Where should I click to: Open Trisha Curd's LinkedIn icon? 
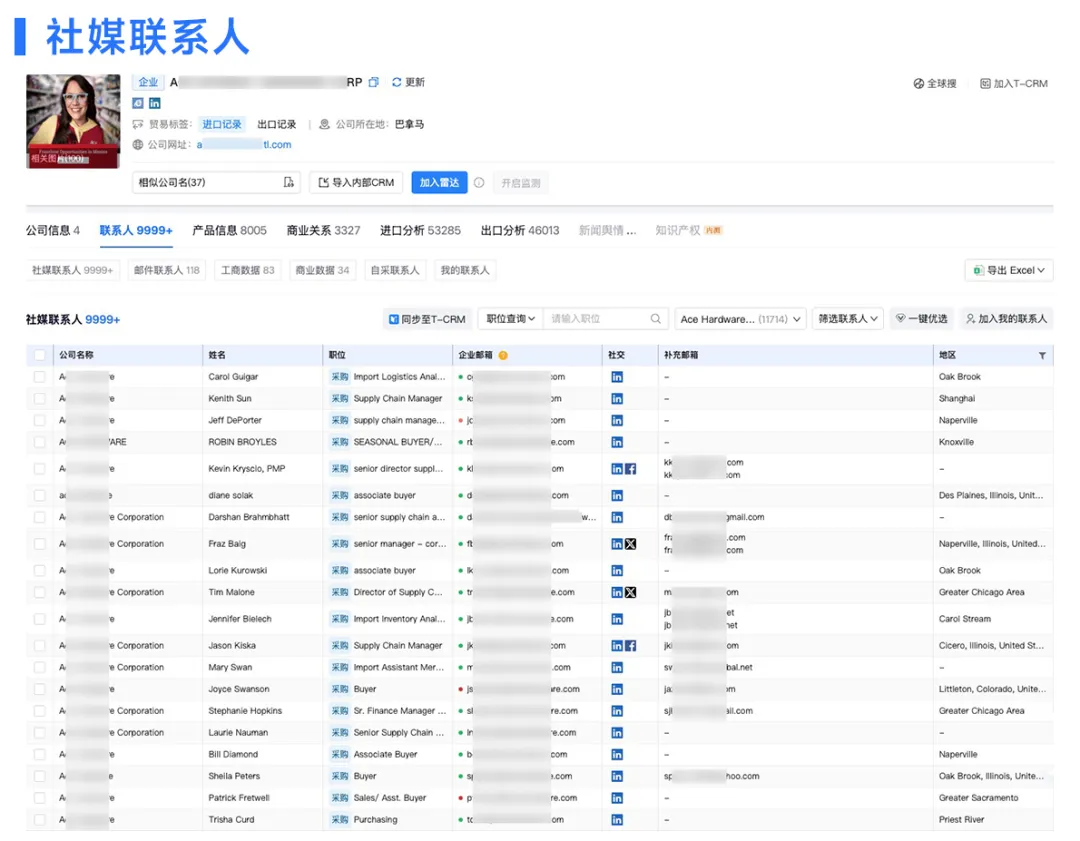pyautogui.click(x=617, y=820)
